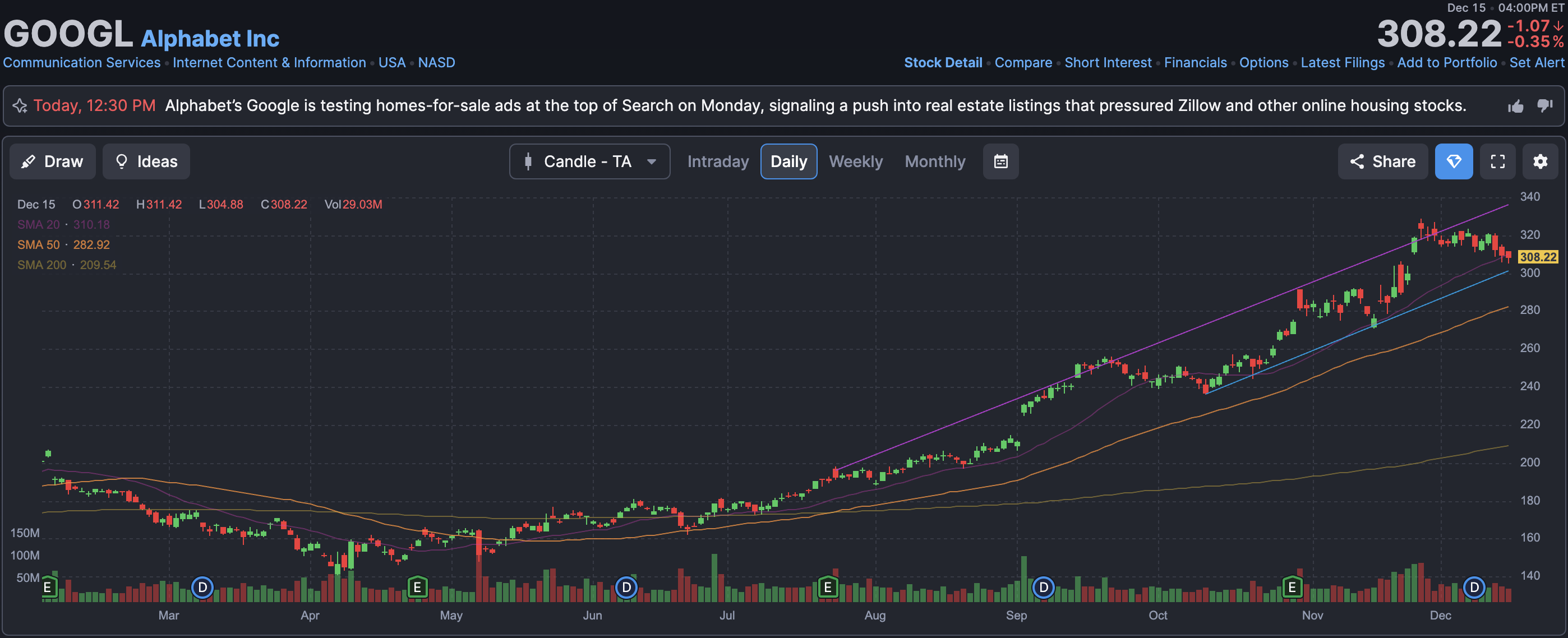Open the Ideas button
This screenshot has height=638, width=1568.
point(146,161)
